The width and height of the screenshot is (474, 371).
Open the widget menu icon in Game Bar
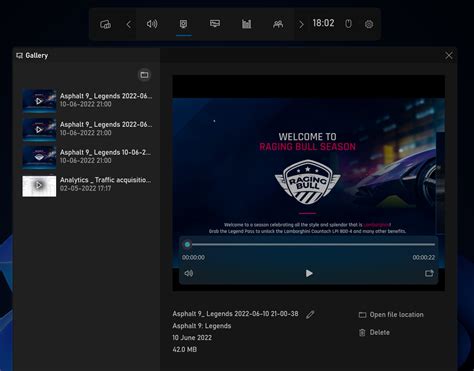click(x=105, y=24)
